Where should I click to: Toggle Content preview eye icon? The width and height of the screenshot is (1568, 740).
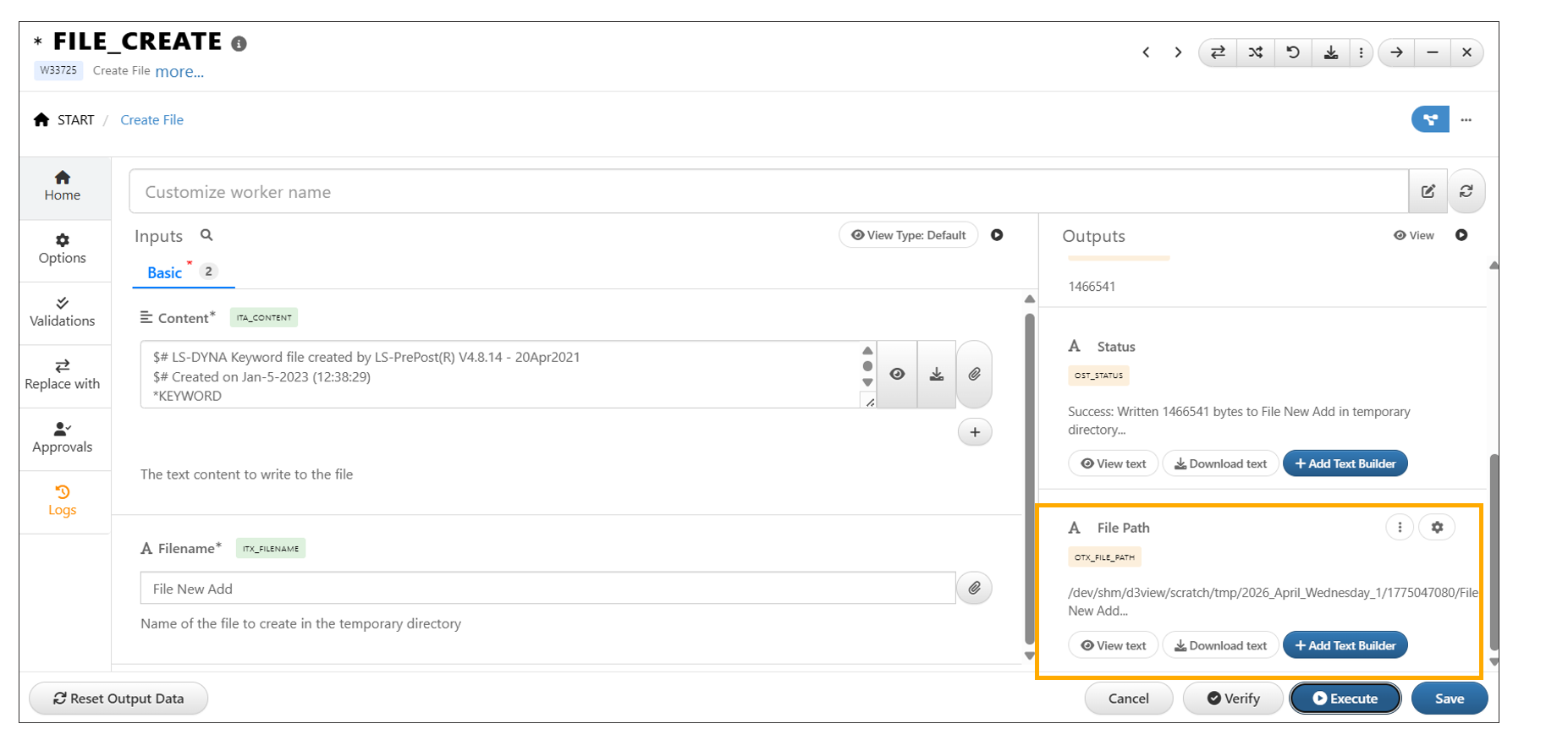[x=897, y=374]
